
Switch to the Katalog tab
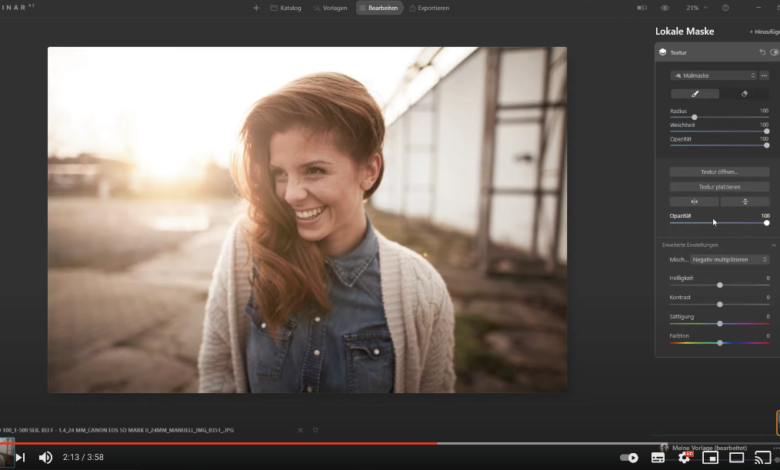pos(285,8)
